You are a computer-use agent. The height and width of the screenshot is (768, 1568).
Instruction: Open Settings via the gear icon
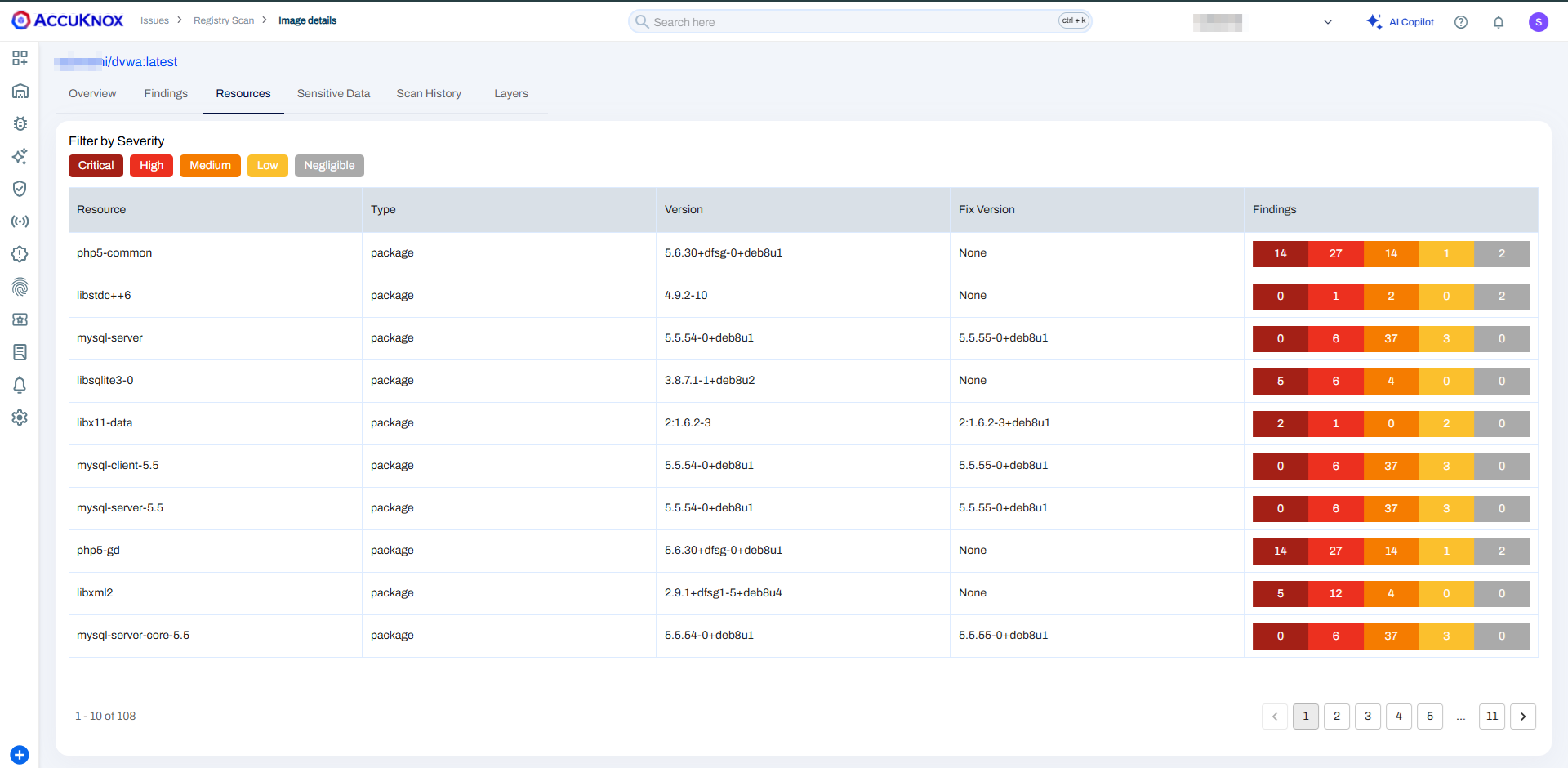tap(20, 417)
